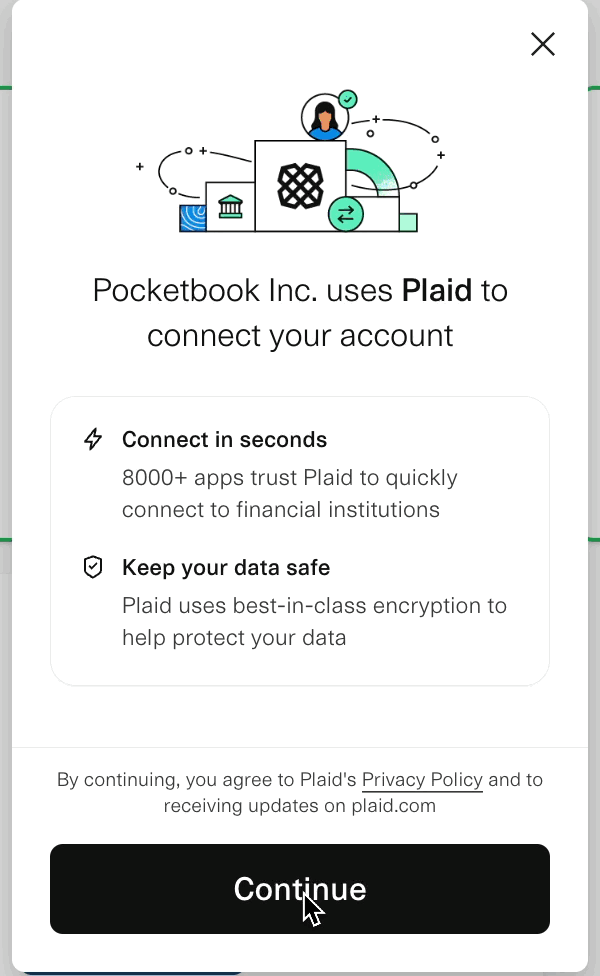The height and width of the screenshot is (976, 600).
Task: Select the 'Connect in seconds' heading
Action: pos(224,439)
